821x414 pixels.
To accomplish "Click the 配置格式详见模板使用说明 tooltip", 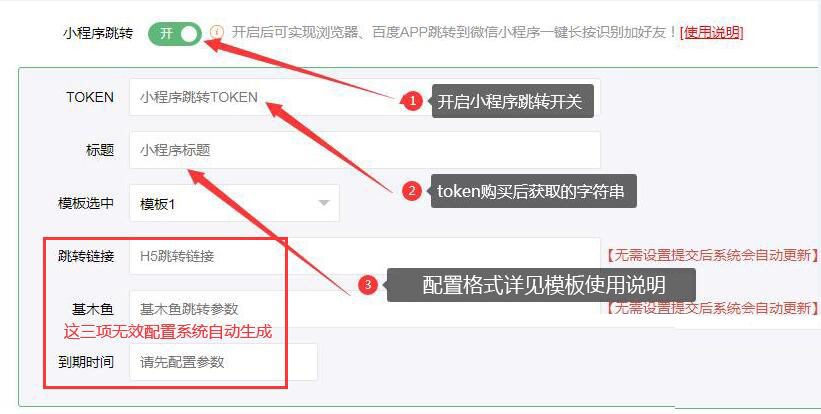I will (541, 285).
